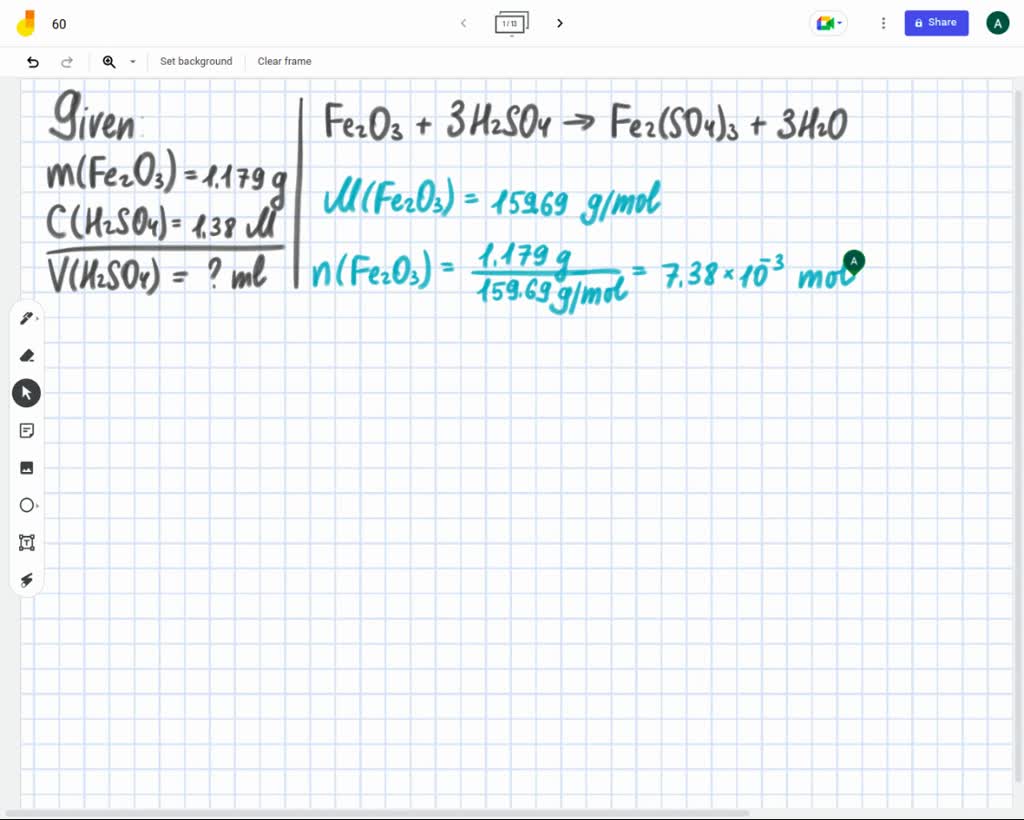Select the Zoom magnifier tool

(x=109, y=61)
